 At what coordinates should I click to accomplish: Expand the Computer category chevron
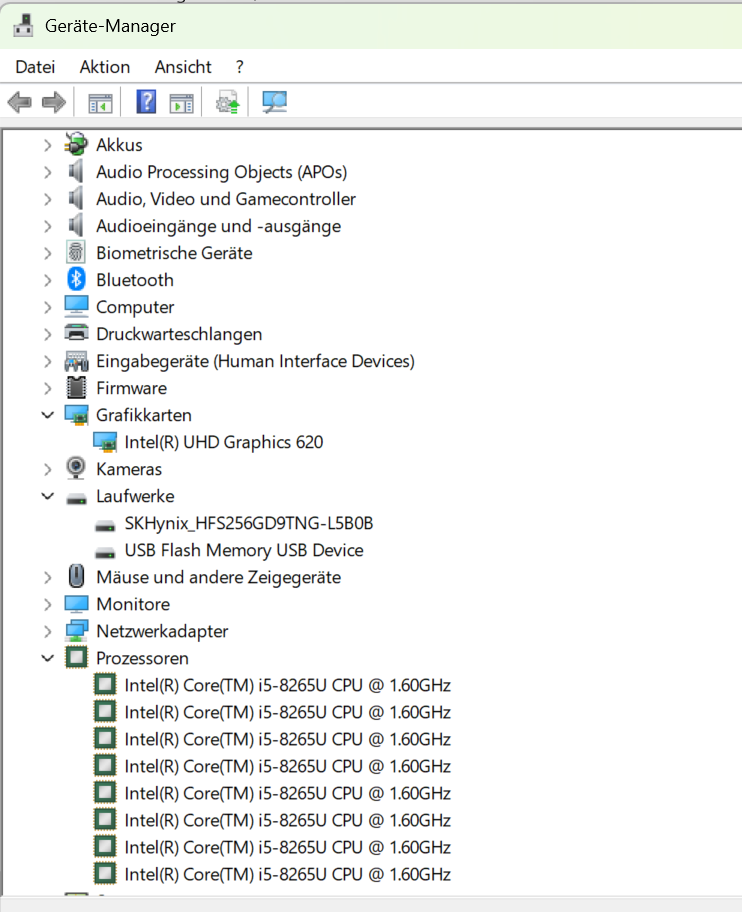pos(47,307)
